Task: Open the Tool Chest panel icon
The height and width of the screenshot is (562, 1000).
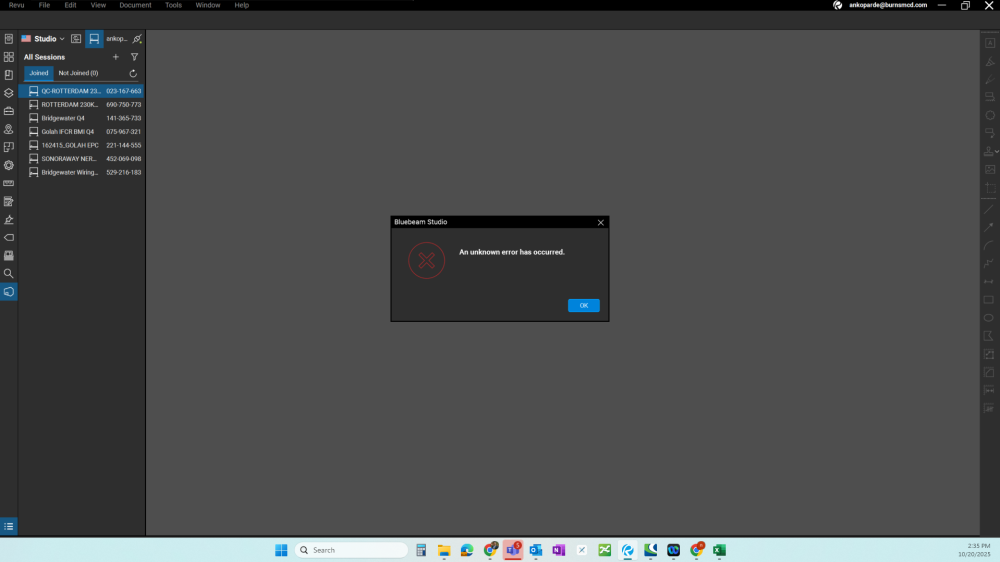Action: [x=9, y=111]
